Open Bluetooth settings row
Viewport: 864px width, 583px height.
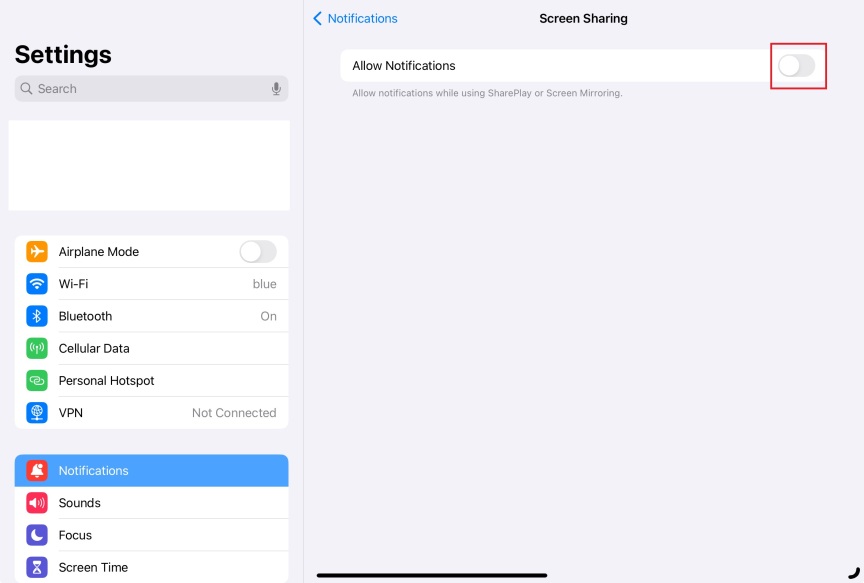coord(152,316)
